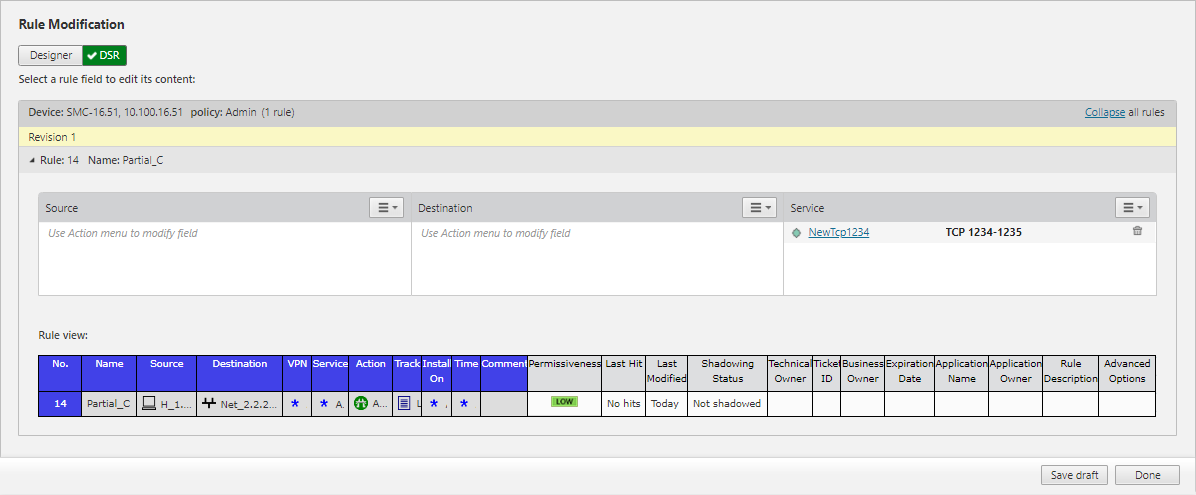Image resolution: width=1196 pixels, height=495 pixels.
Task: Open the Service action menu
Action: pyautogui.click(x=1132, y=208)
